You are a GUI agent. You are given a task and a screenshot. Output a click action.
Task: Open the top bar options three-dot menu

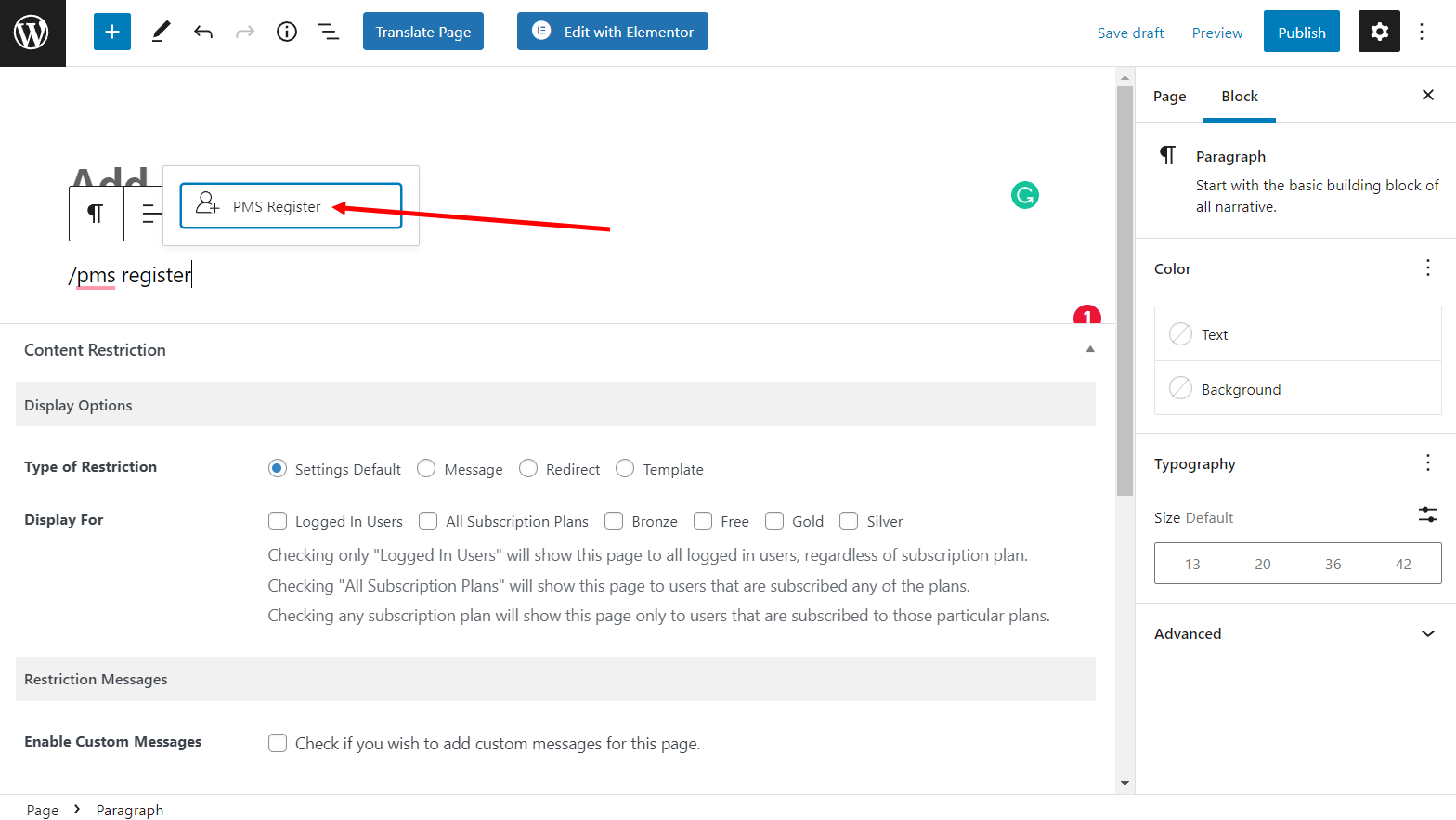pyautogui.click(x=1422, y=32)
